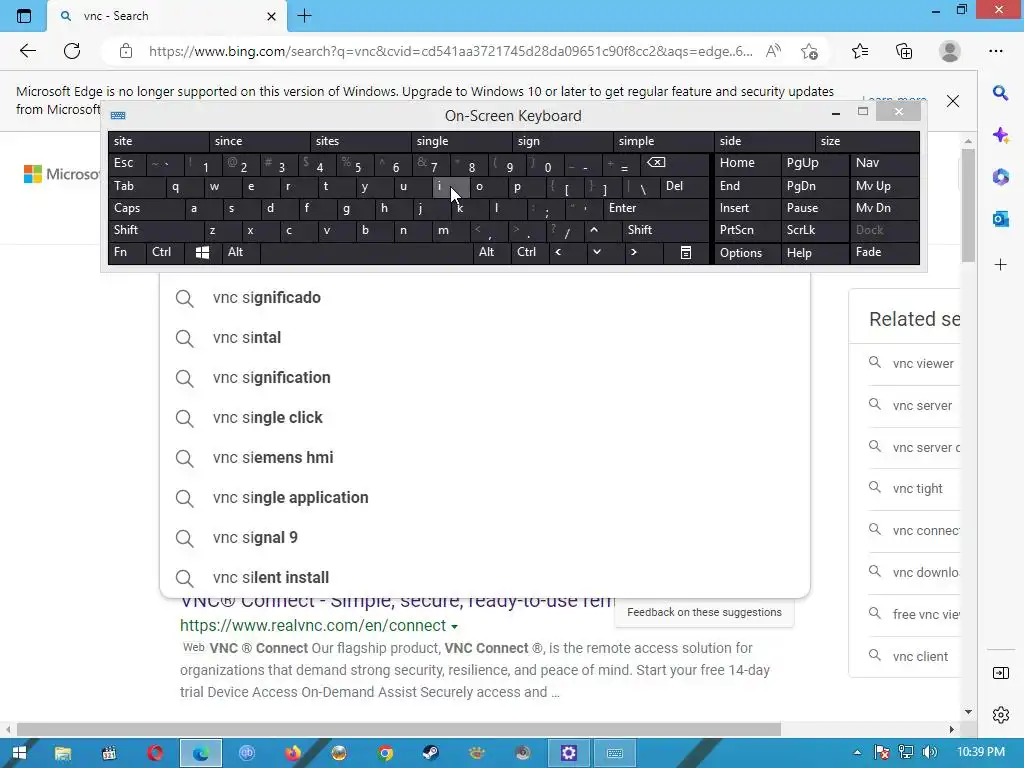Click the Options key on keyboard

(747, 252)
